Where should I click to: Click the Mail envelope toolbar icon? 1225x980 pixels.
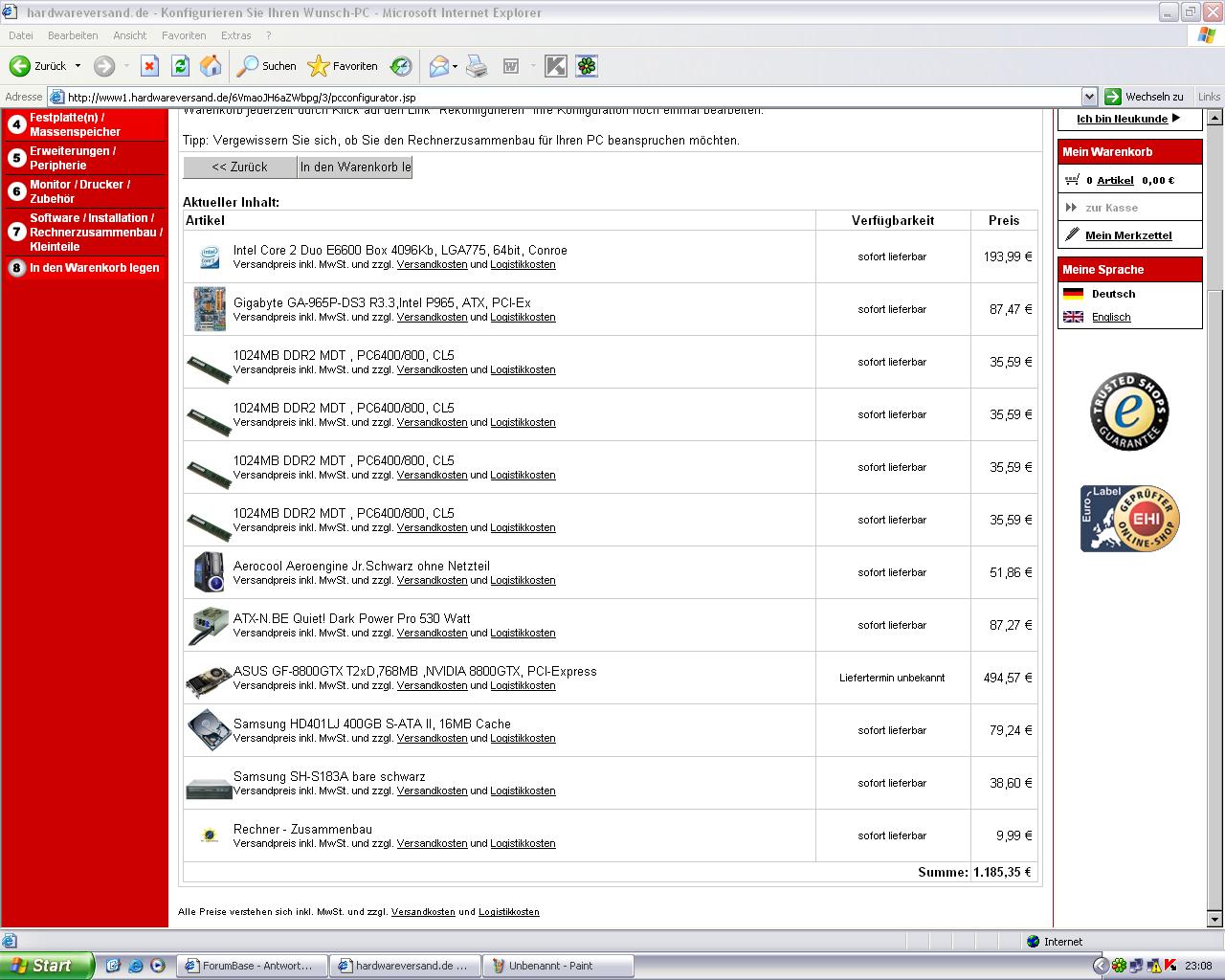click(438, 66)
